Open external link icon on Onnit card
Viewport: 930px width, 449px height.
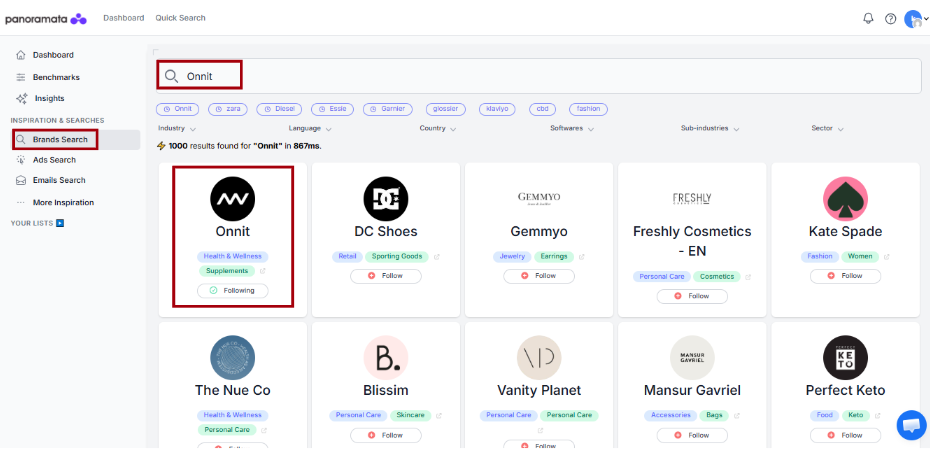[x=263, y=271]
